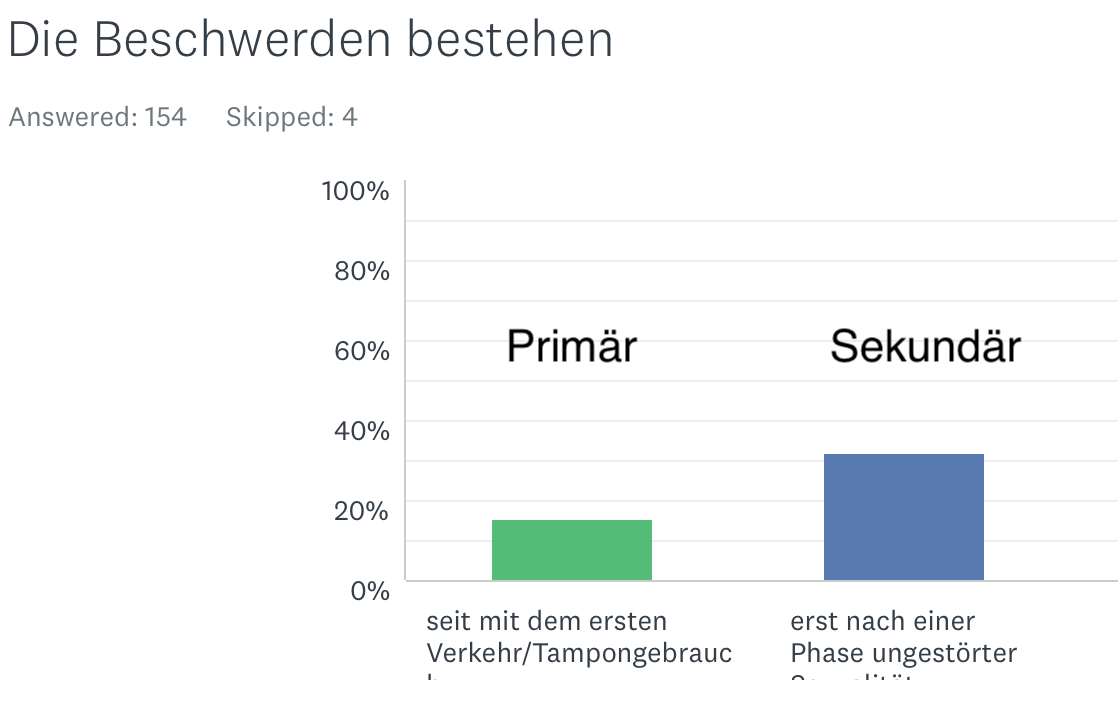Click the erst nach einer label
This screenshot has height=726, width=1118.
[882, 621]
